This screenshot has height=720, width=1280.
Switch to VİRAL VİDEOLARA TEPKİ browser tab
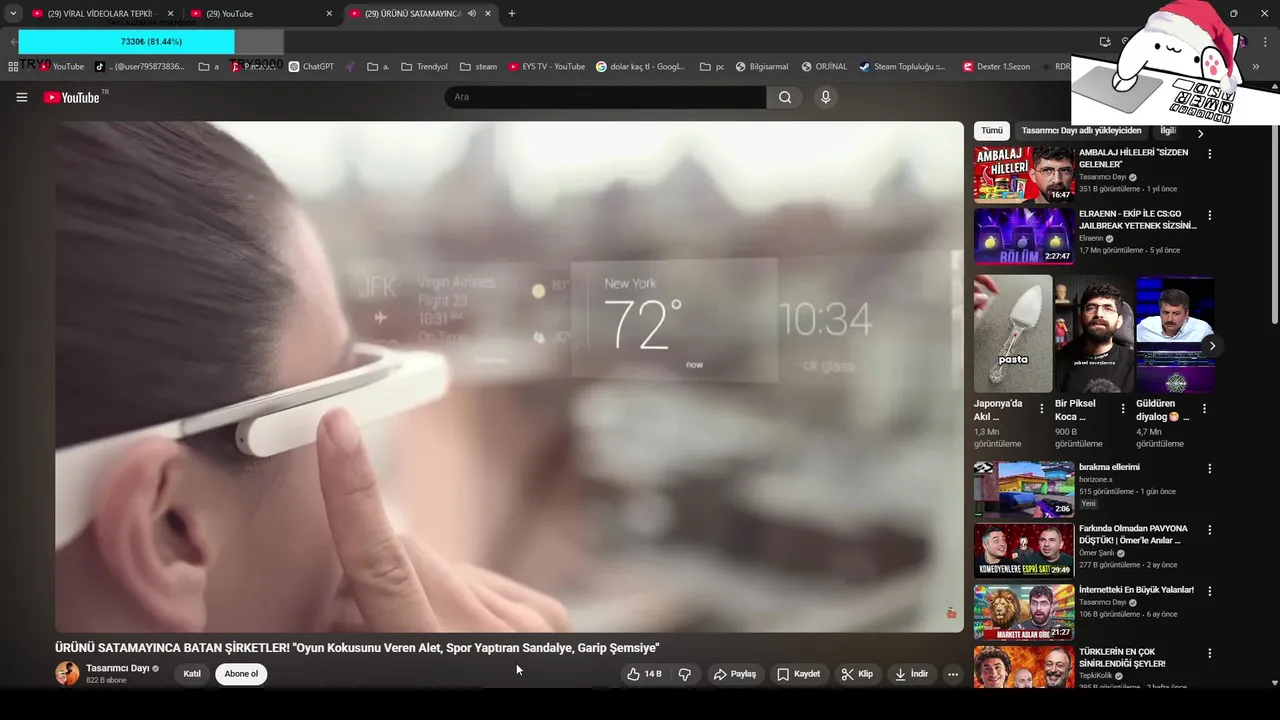coord(100,14)
